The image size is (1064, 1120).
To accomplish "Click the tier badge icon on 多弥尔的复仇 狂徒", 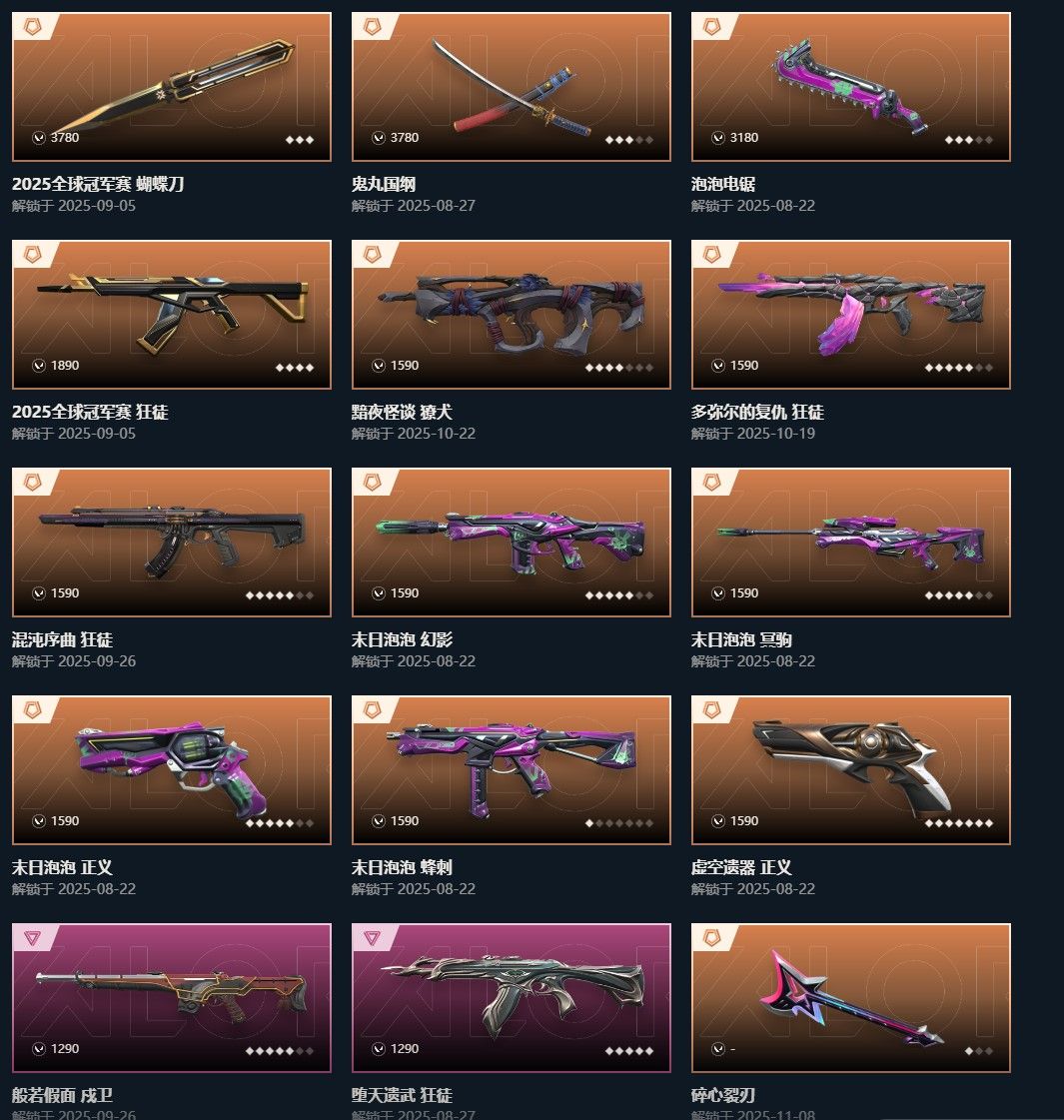I will click(712, 255).
